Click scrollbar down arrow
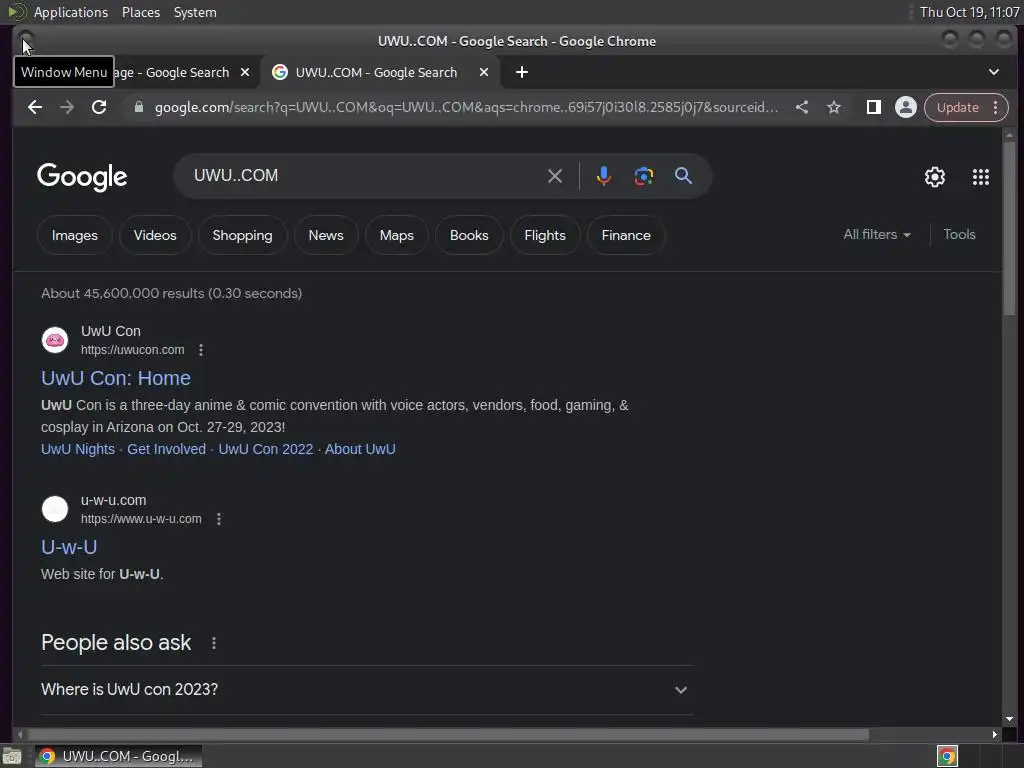The image size is (1024, 768). click(1009, 719)
